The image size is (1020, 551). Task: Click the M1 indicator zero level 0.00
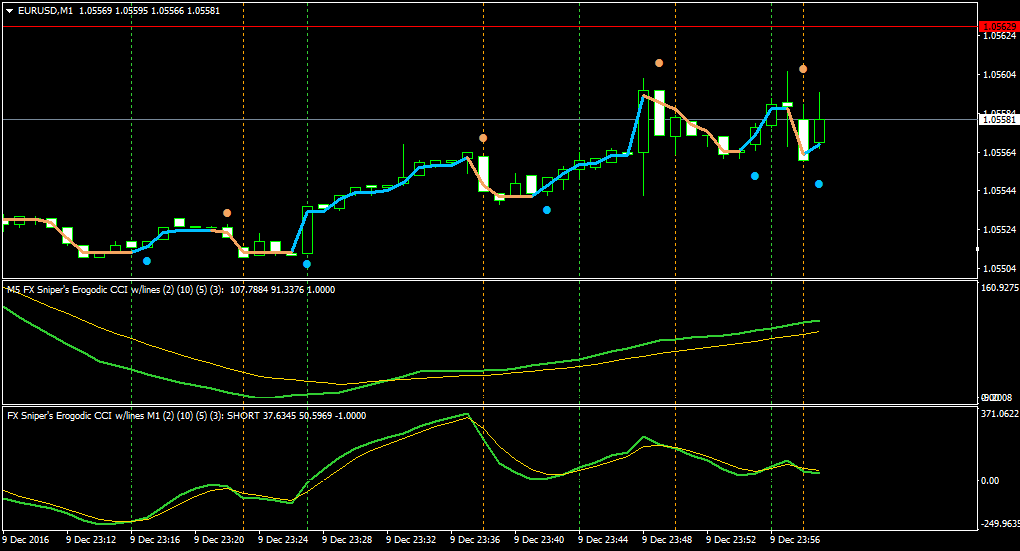pos(990,481)
